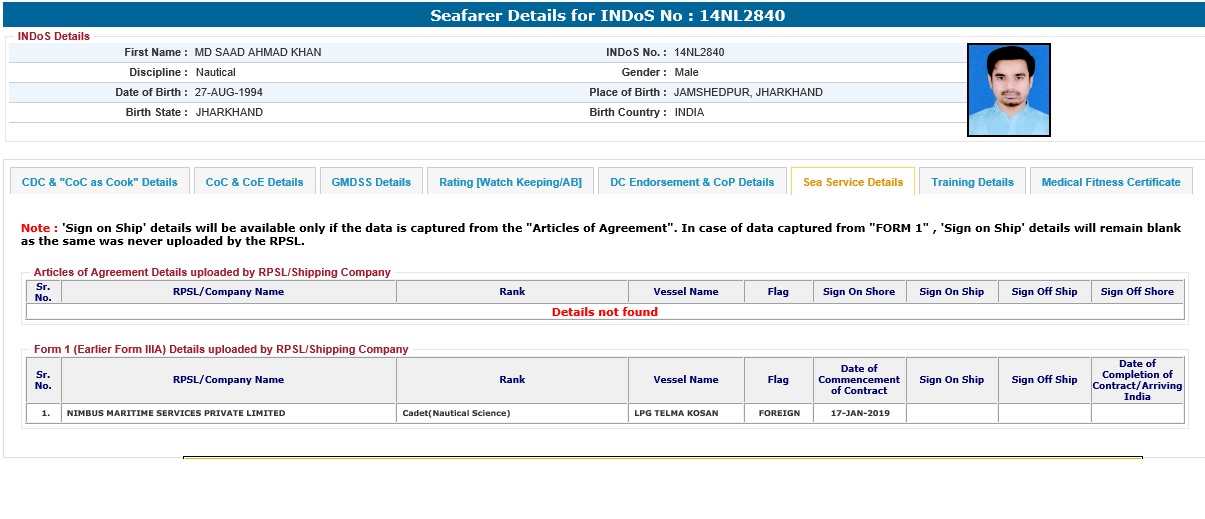Click the Date of Commencement of Contract header
1205x519 pixels.
tap(859, 380)
